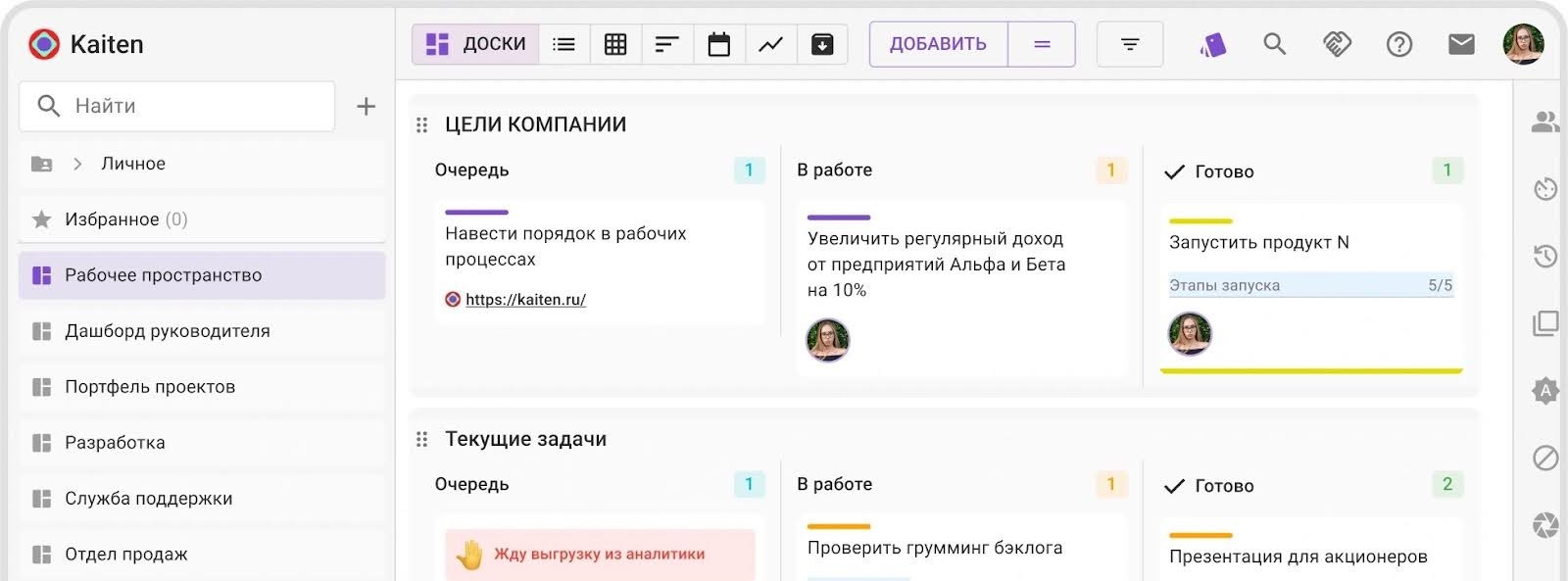Open the timeline view icon
The width and height of the screenshot is (1568, 581).
pos(667,44)
